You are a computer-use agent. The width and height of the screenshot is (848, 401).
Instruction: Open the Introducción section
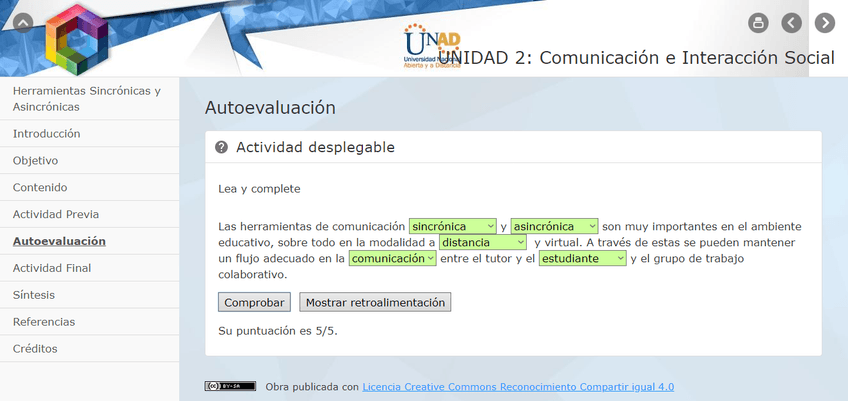pos(89,134)
